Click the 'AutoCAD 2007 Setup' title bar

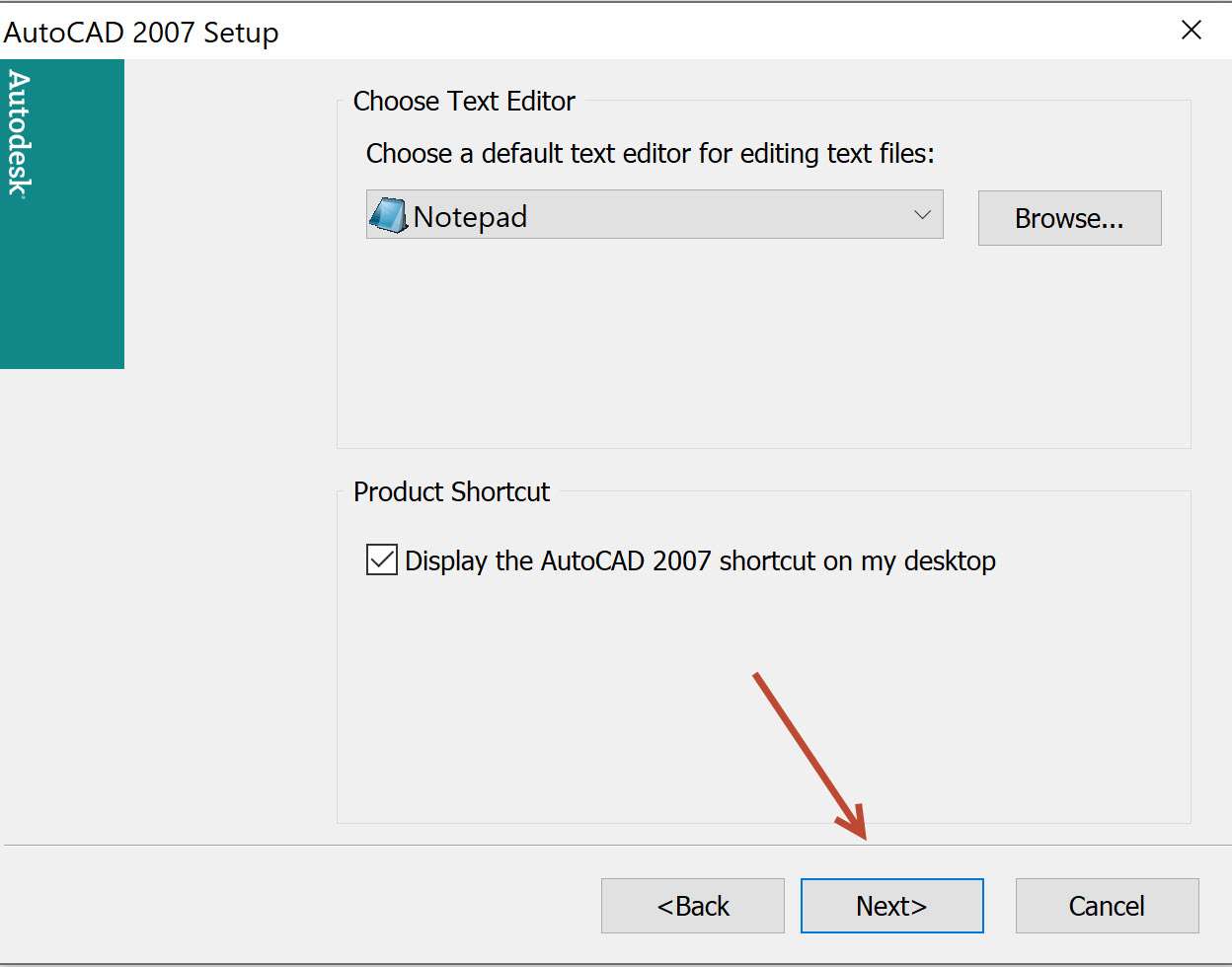coord(141,33)
